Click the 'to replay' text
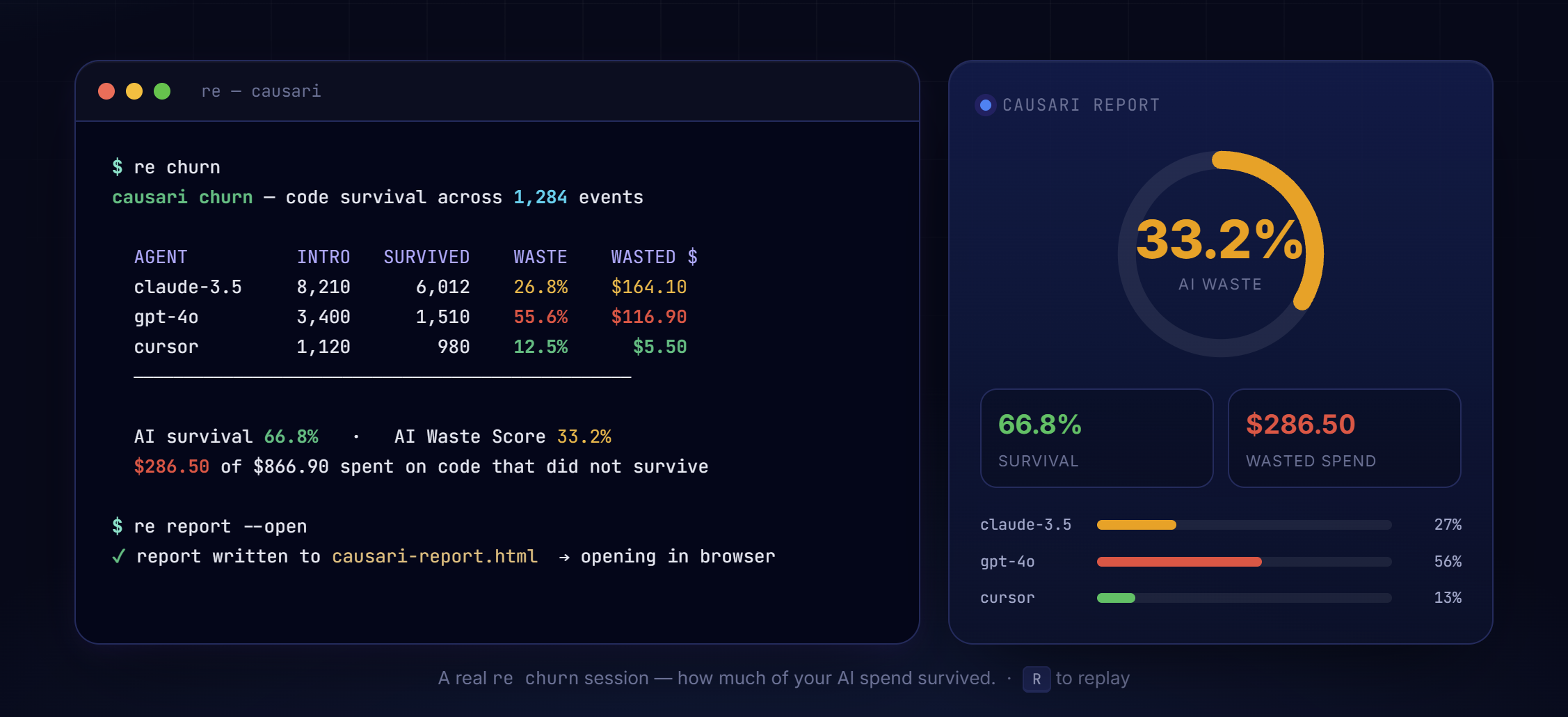Image resolution: width=1568 pixels, height=717 pixels. pos(1092,679)
